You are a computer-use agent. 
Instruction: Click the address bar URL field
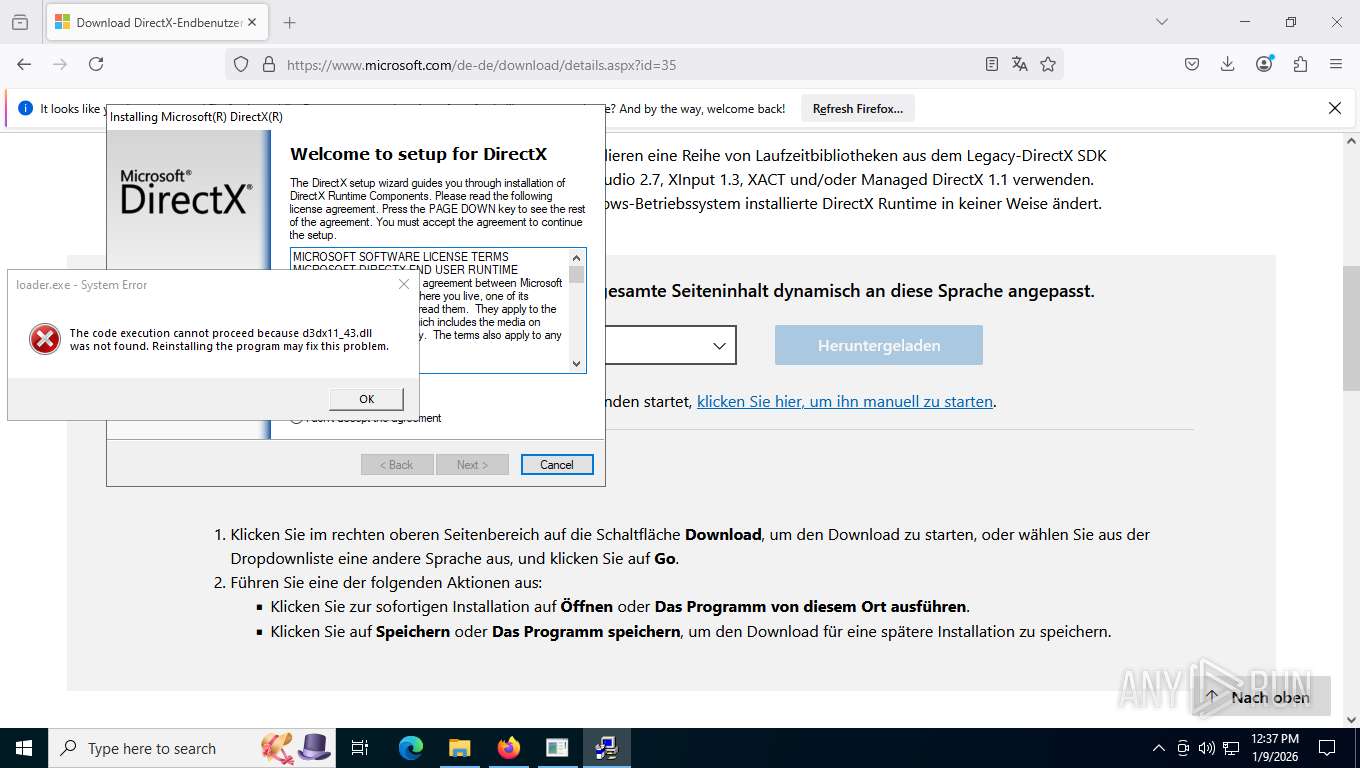coord(630,65)
